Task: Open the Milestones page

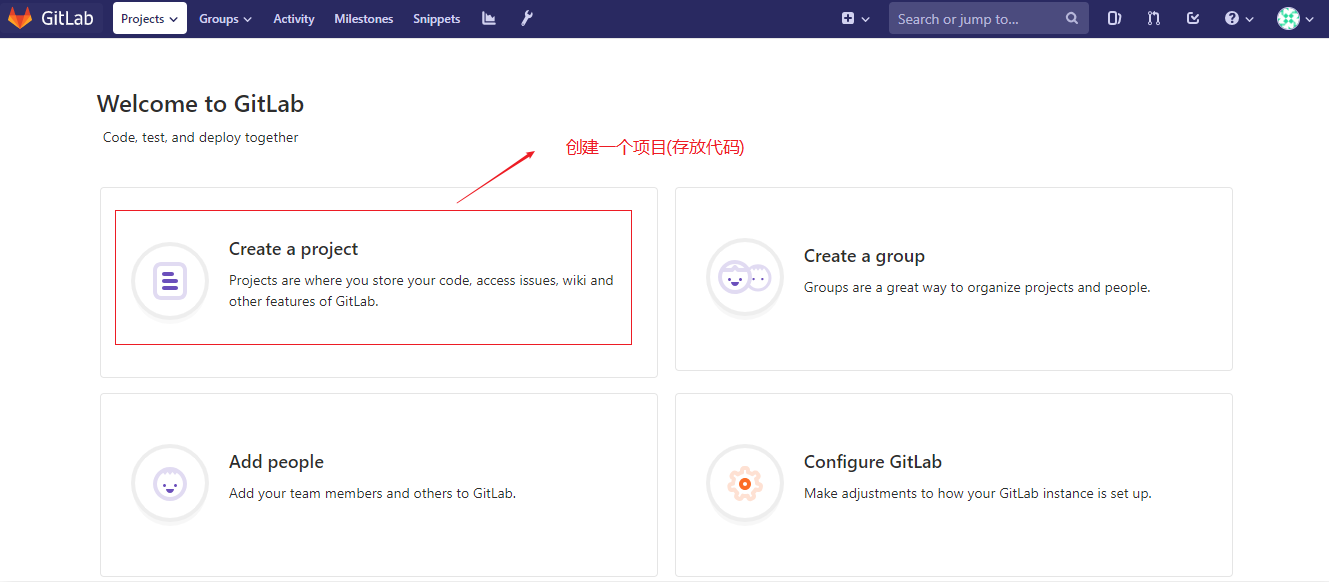Action: (364, 19)
